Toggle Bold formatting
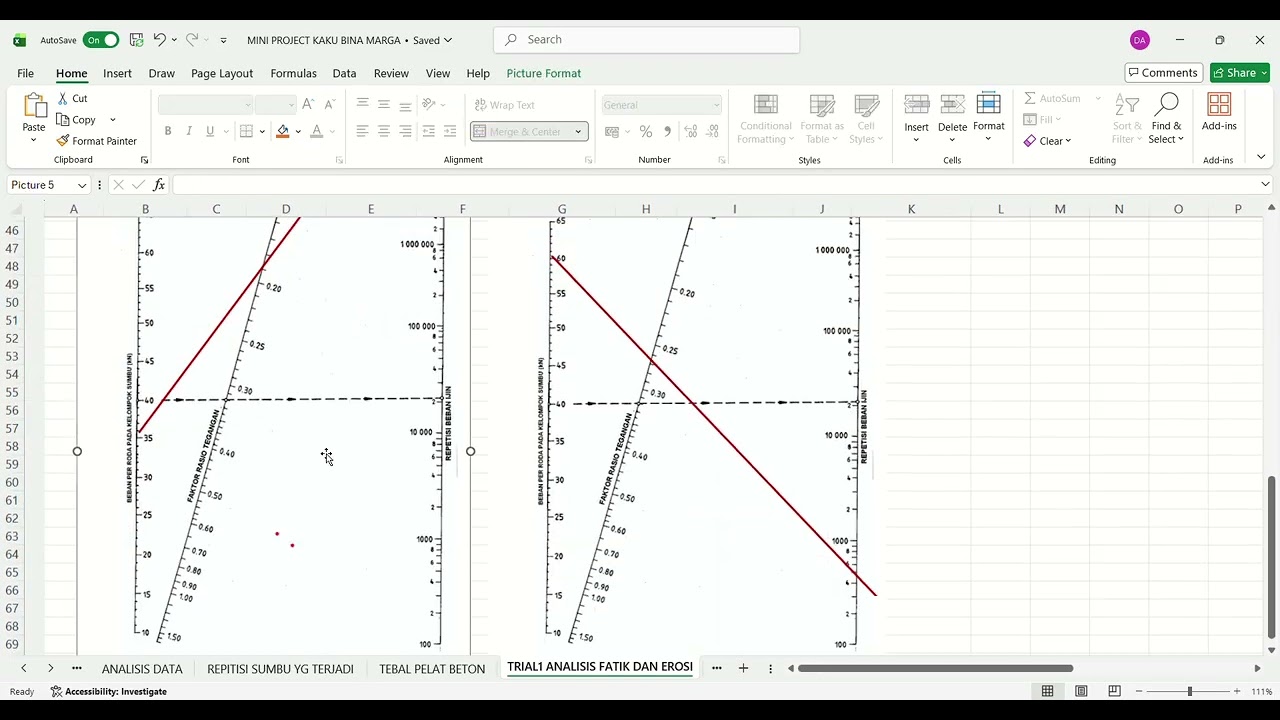This screenshot has height=720, width=1280. tap(167, 131)
